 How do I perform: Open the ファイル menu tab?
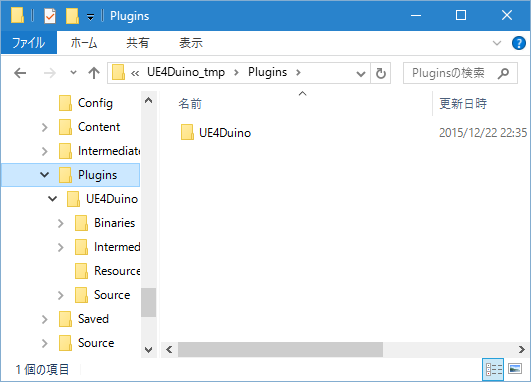pyautogui.click(x=29, y=43)
